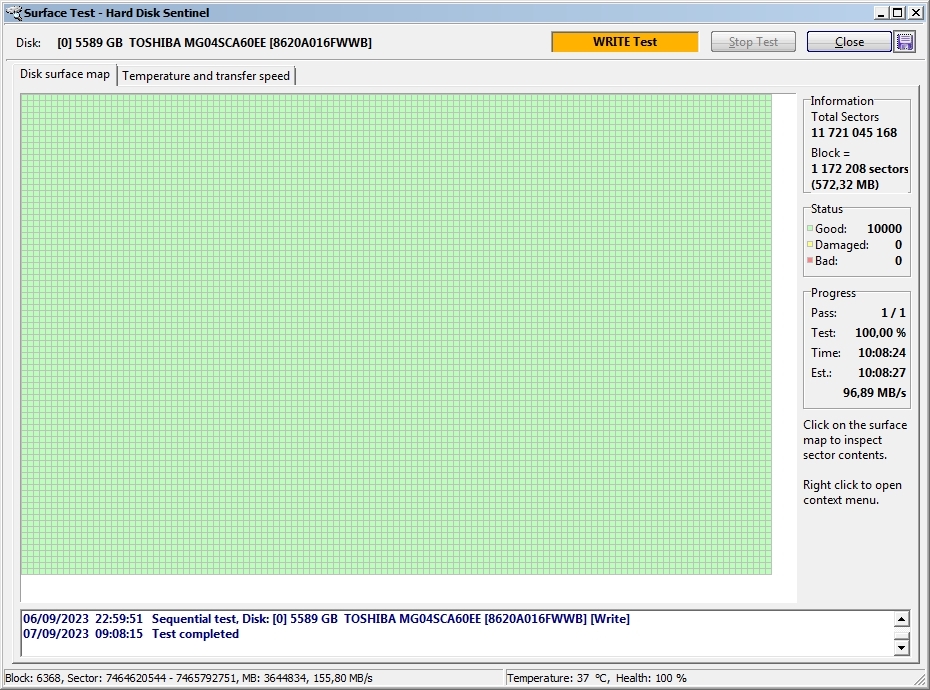Click the red Bad status legend square
930x690 pixels.
click(x=810, y=261)
